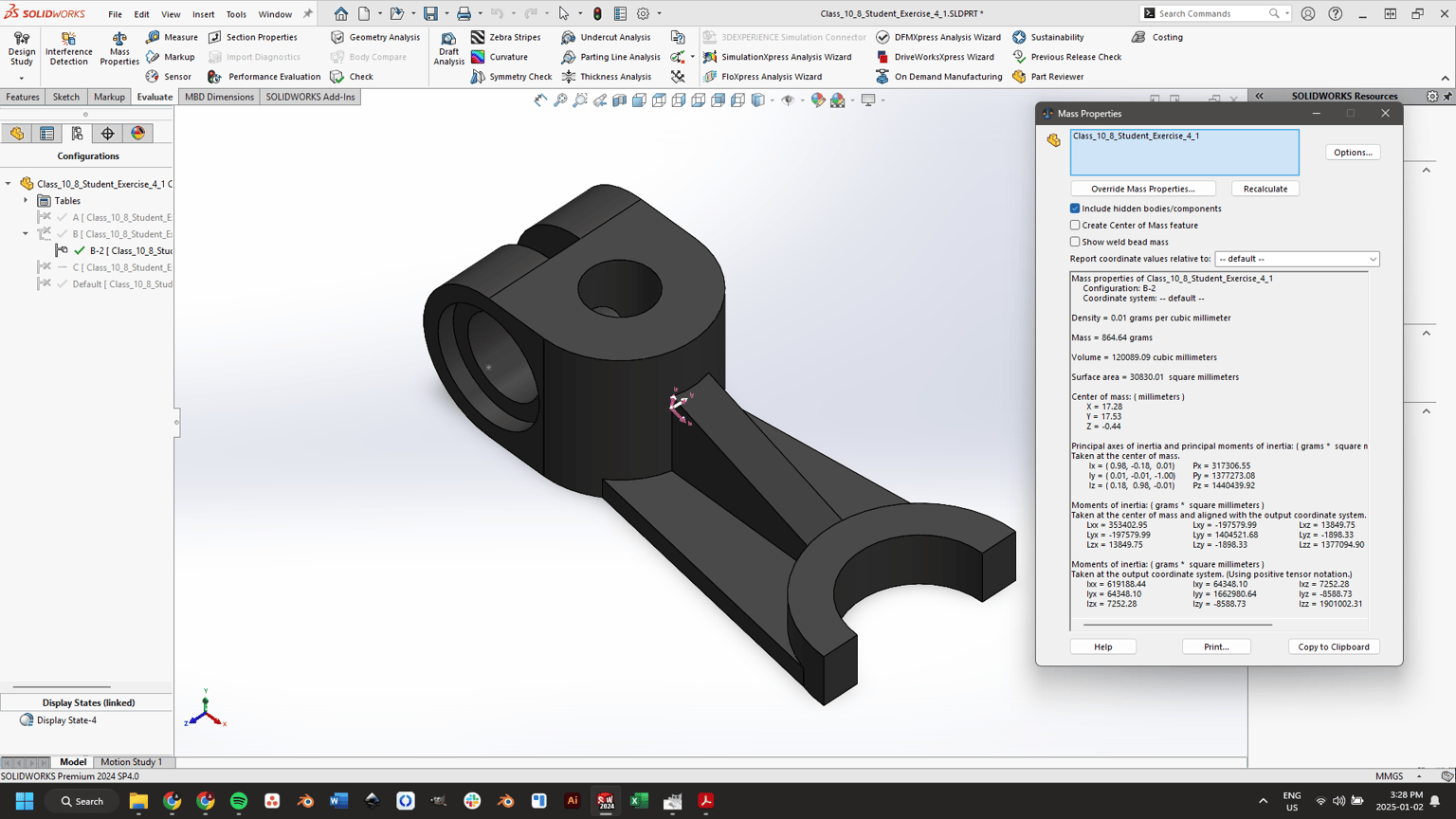Start Draft Analysis

pos(448,48)
